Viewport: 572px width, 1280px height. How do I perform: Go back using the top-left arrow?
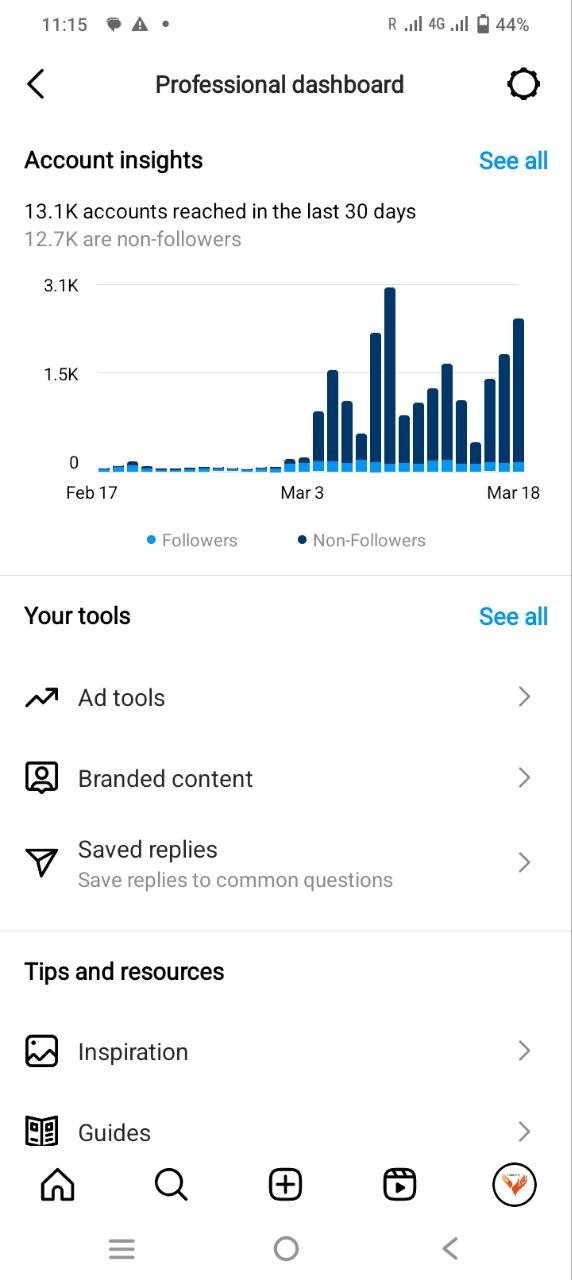pos(36,84)
